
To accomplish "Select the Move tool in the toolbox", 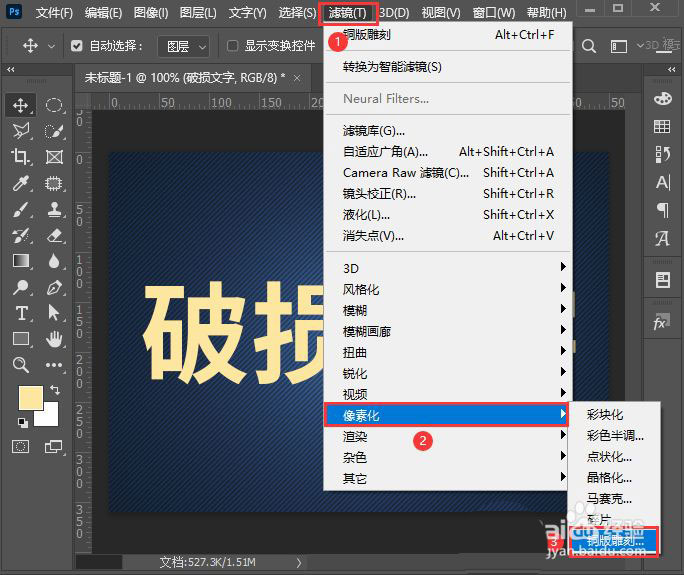I will tap(21, 106).
